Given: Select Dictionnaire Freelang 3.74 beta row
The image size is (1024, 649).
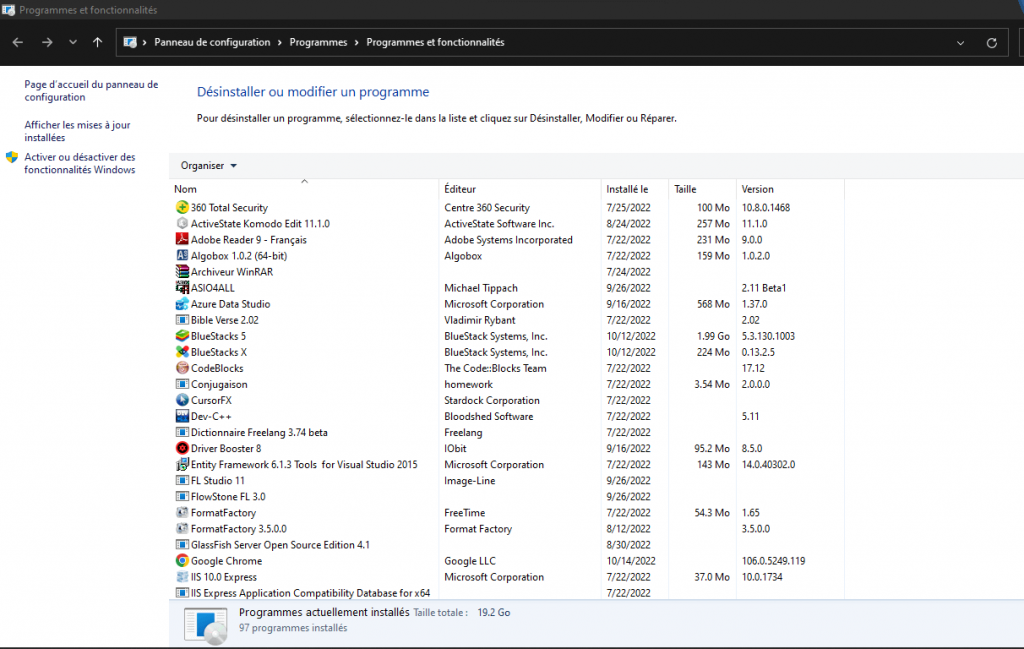Looking at the screenshot, I should [x=506, y=432].
